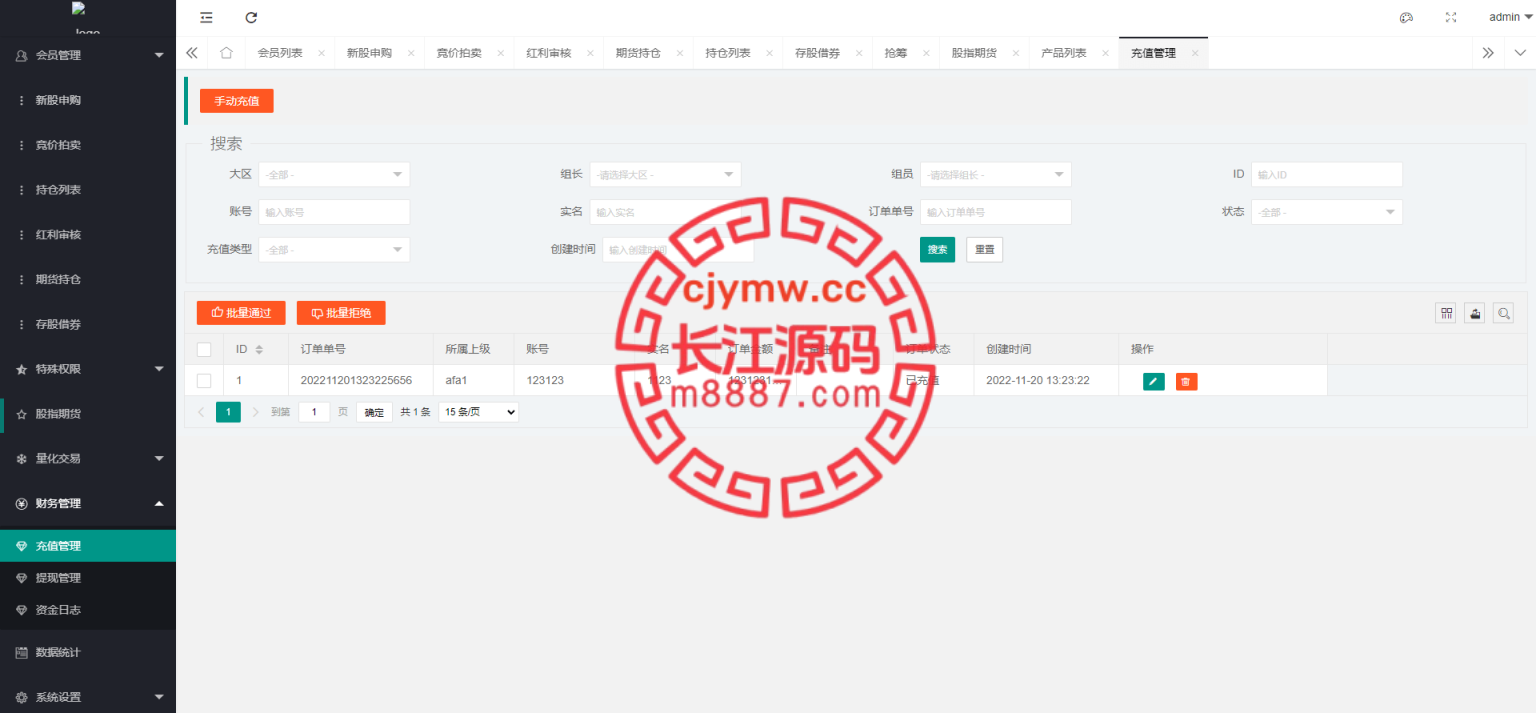Close the 充值管理 tab
The height and width of the screenshot is (713, 1536).
click(x=1195, y=53)
